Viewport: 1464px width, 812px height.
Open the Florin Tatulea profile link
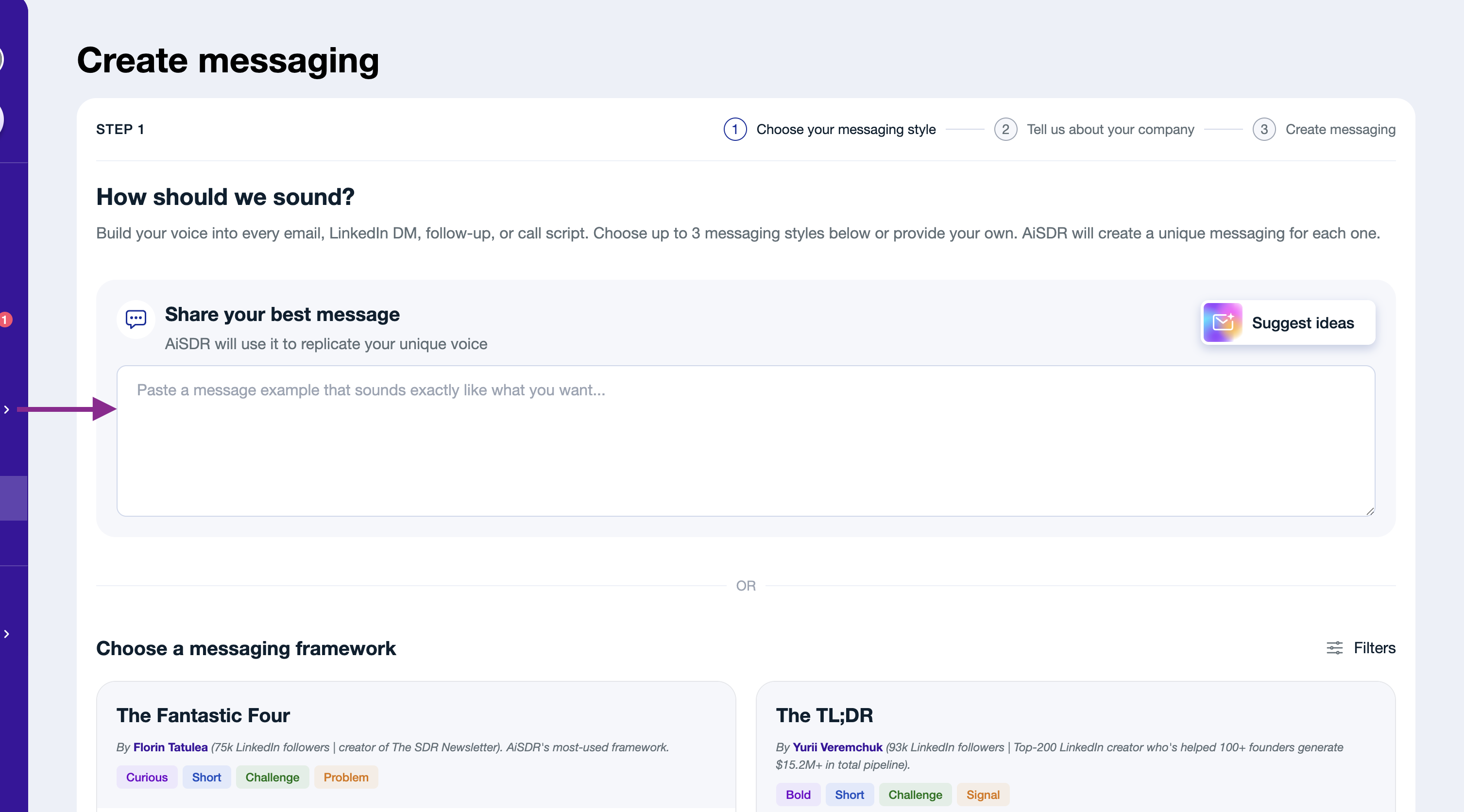pos(170,747)
